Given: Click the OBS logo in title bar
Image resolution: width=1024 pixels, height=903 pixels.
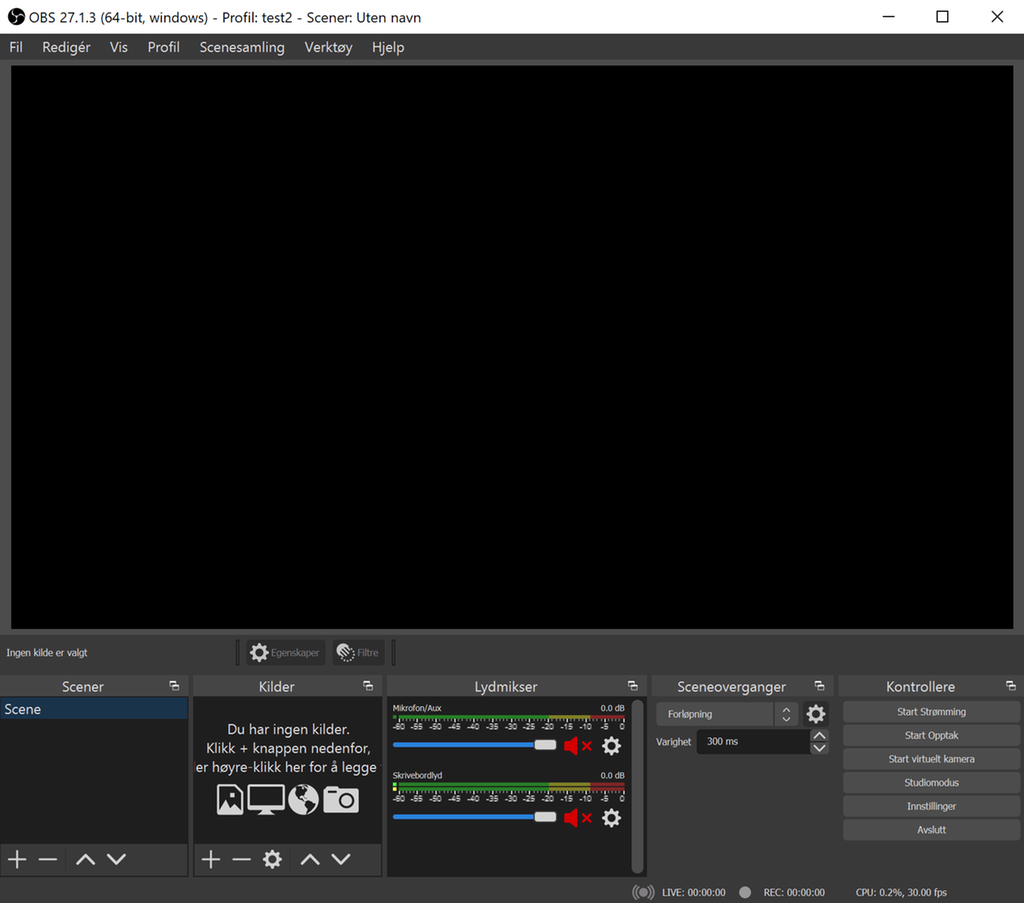Looking at the screenshot, I should 16,17.
